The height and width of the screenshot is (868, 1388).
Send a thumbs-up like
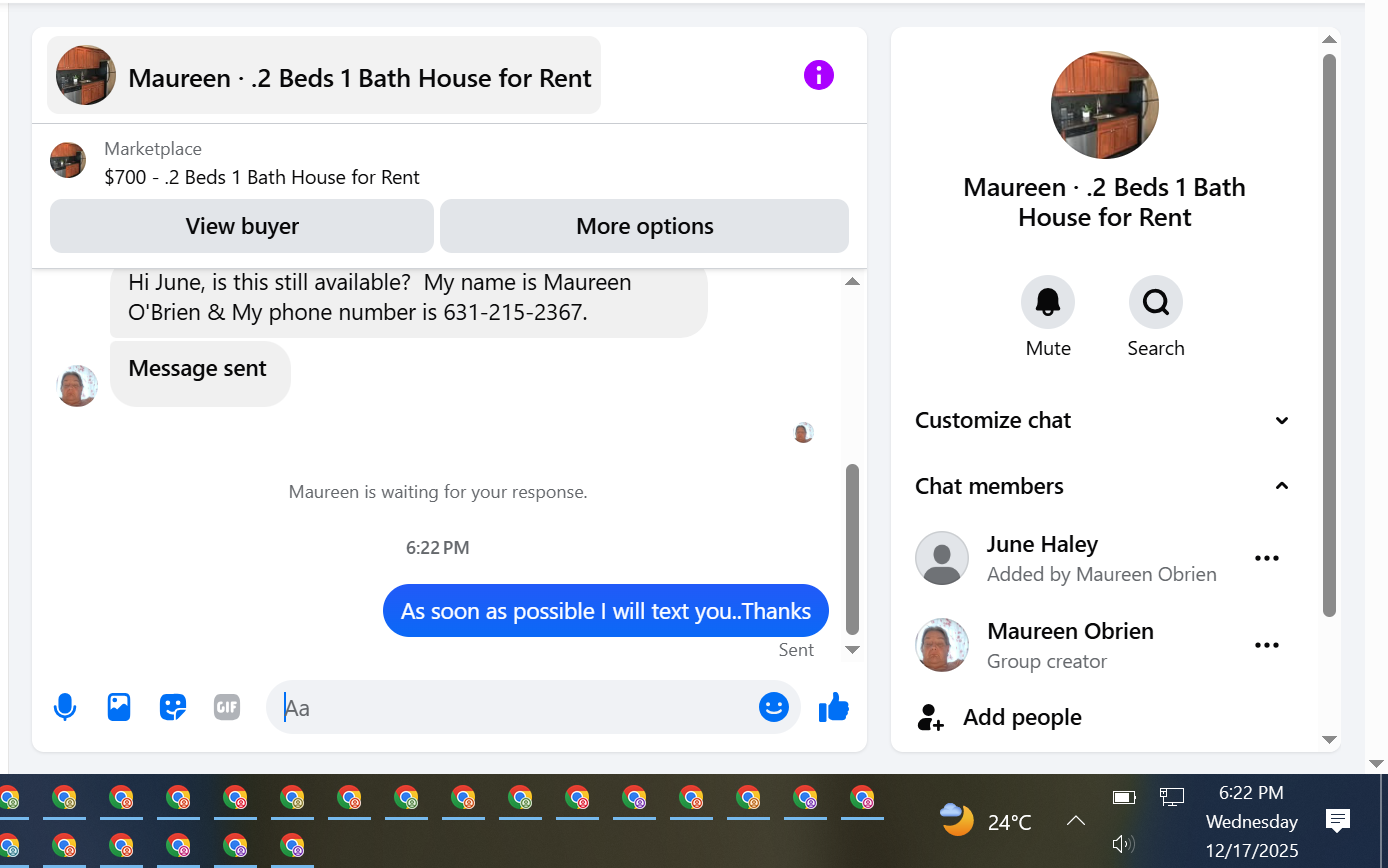pos(834,707)
